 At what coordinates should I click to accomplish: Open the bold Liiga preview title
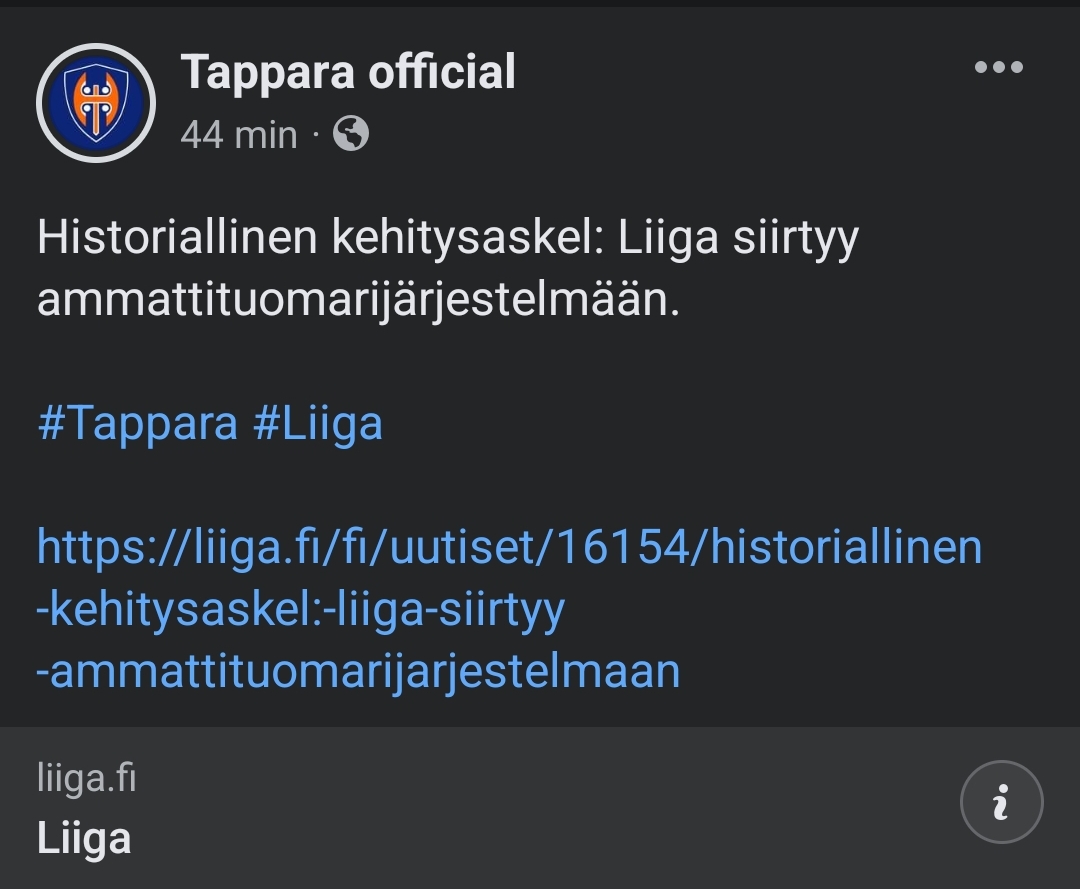(x=84, y=838)
